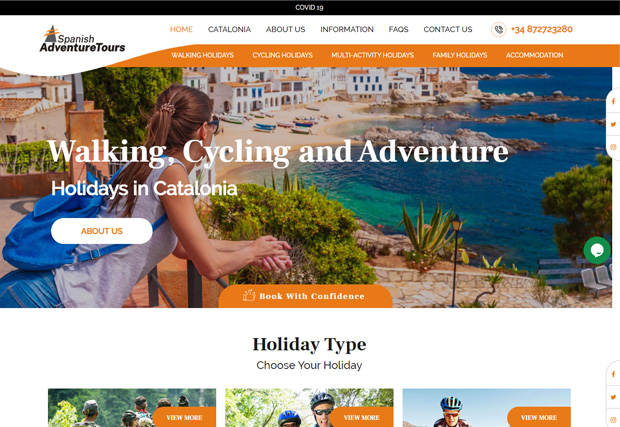Go to the Information menu
Image resolution: width=620 pixels, height=427 pixels.
point(347,29)
